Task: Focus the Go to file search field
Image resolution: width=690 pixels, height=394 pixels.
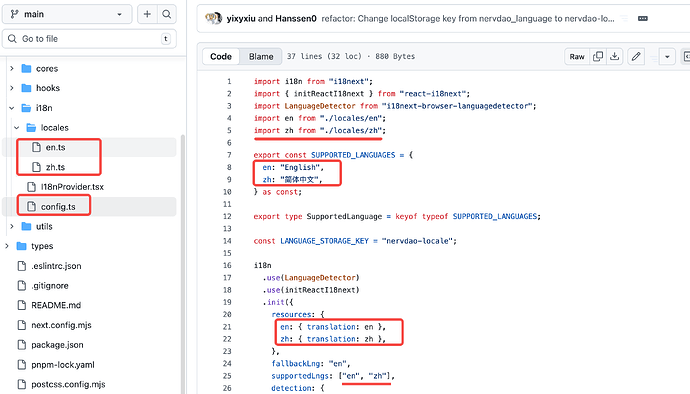Action: coord(89,39)
